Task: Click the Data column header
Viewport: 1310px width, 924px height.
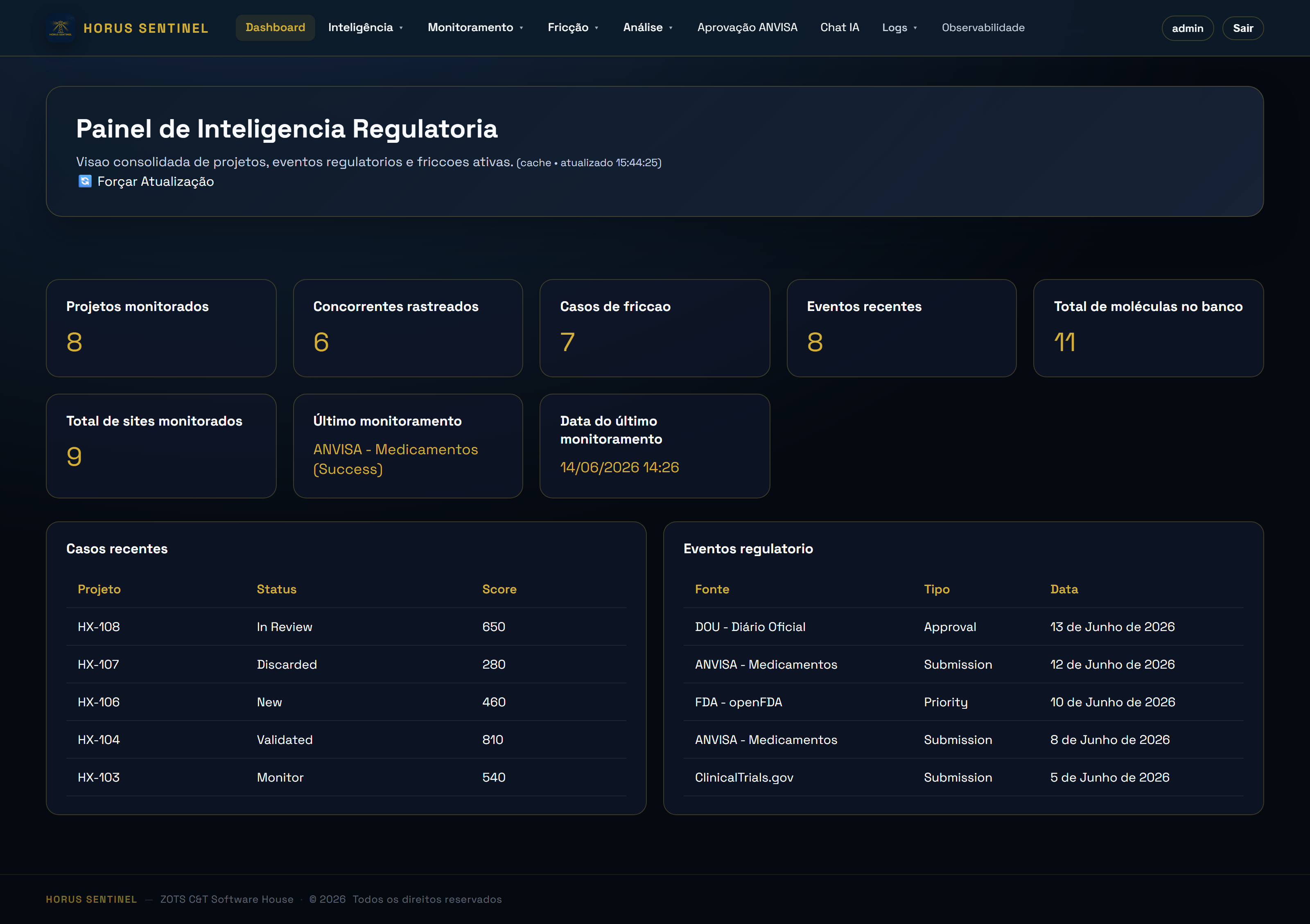Action: pos(1064,589)
